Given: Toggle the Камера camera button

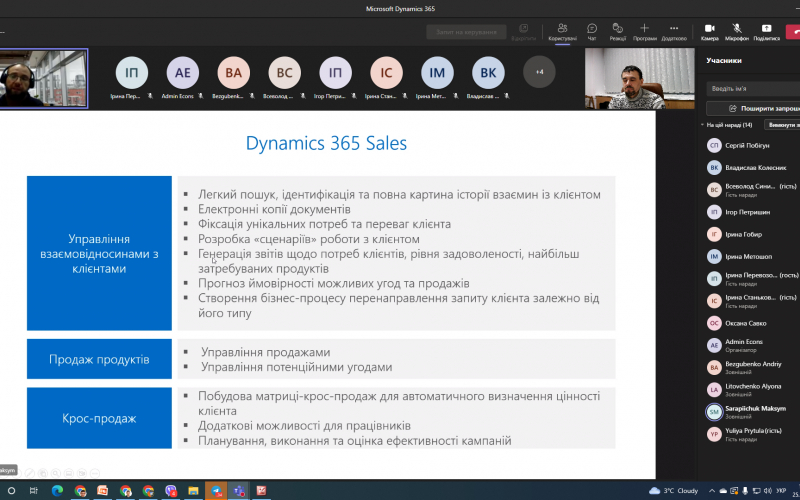Looking at the screenshot, I should [710, 32].
